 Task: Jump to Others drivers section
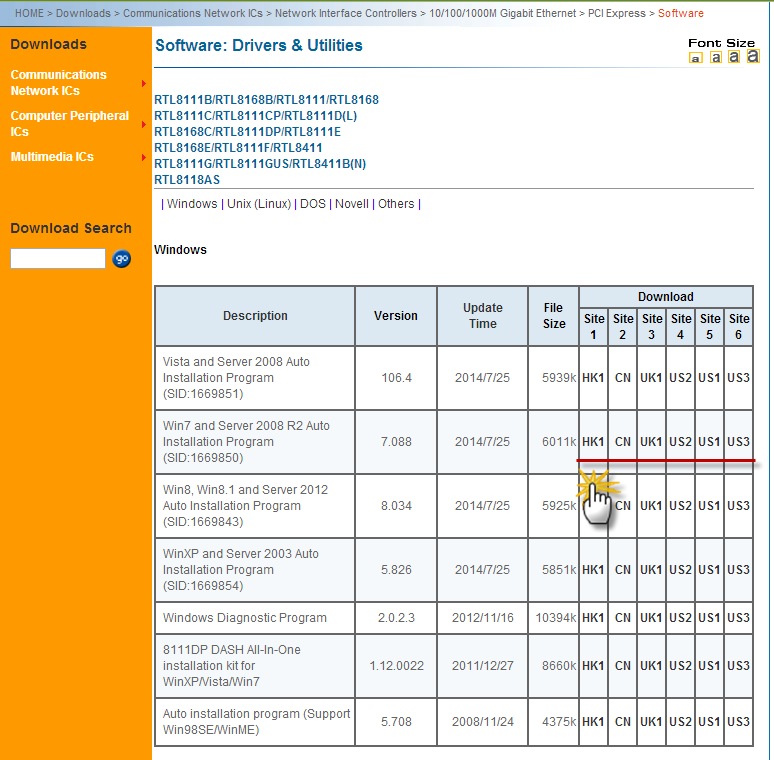(x=396, y=204)
